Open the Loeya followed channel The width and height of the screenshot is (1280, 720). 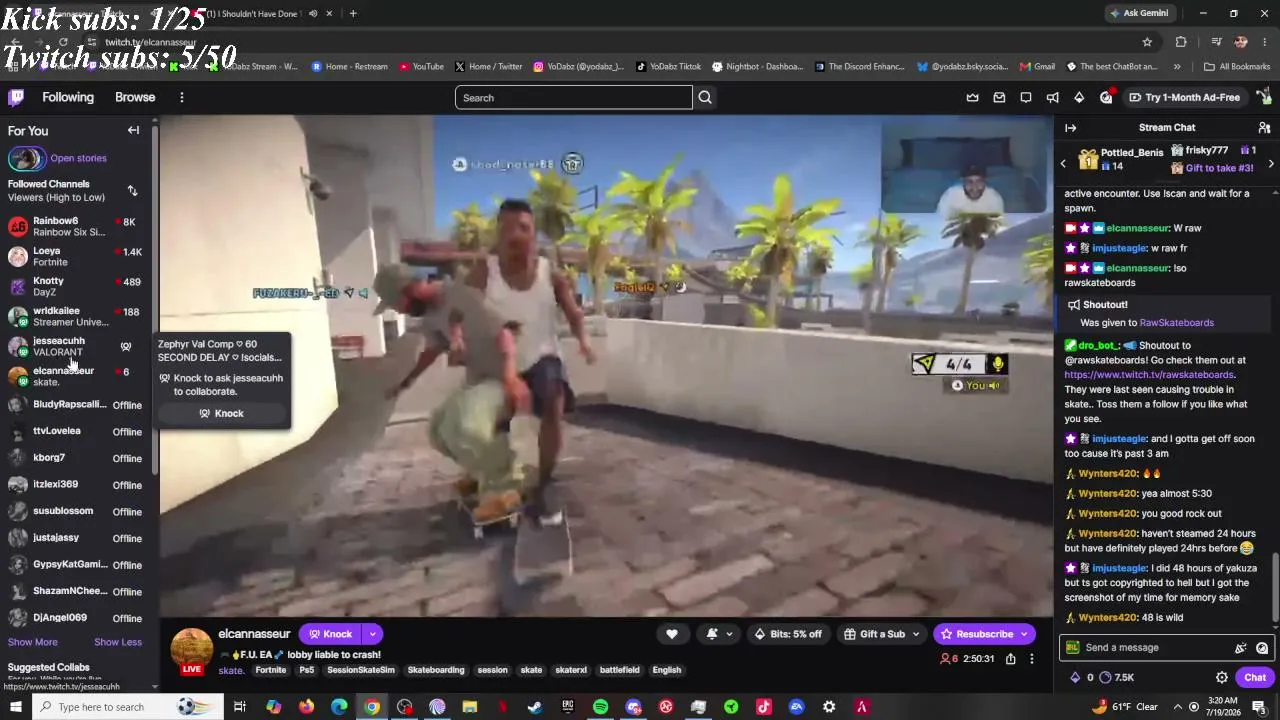pyautogui.click(x=77, y=256)
